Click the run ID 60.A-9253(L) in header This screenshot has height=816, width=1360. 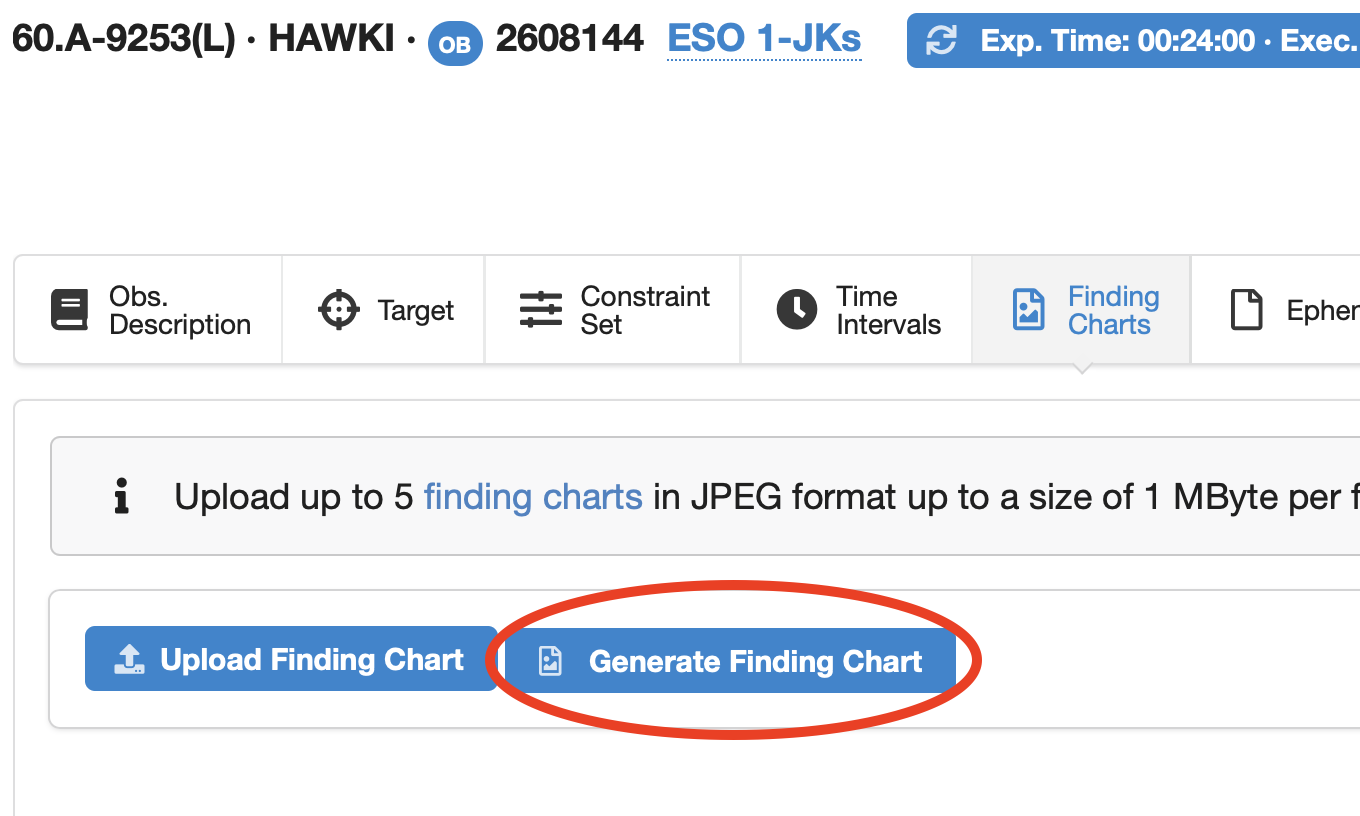tap(124, 39)
